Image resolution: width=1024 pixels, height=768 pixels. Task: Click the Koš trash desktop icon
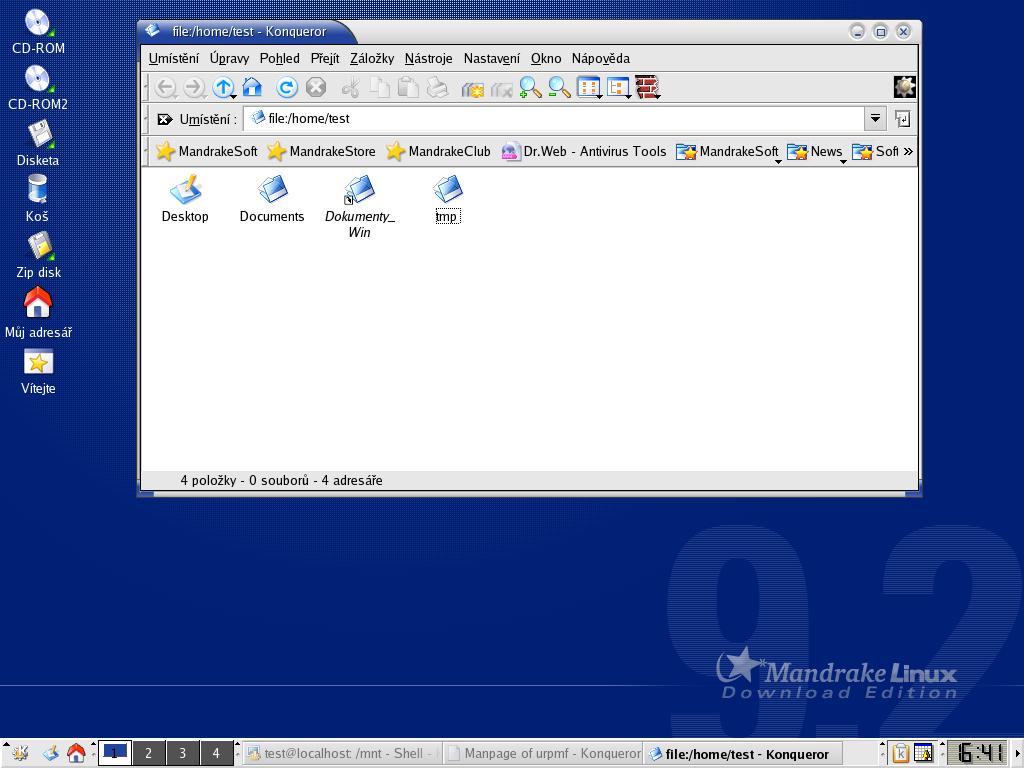(x=37, y=199)
